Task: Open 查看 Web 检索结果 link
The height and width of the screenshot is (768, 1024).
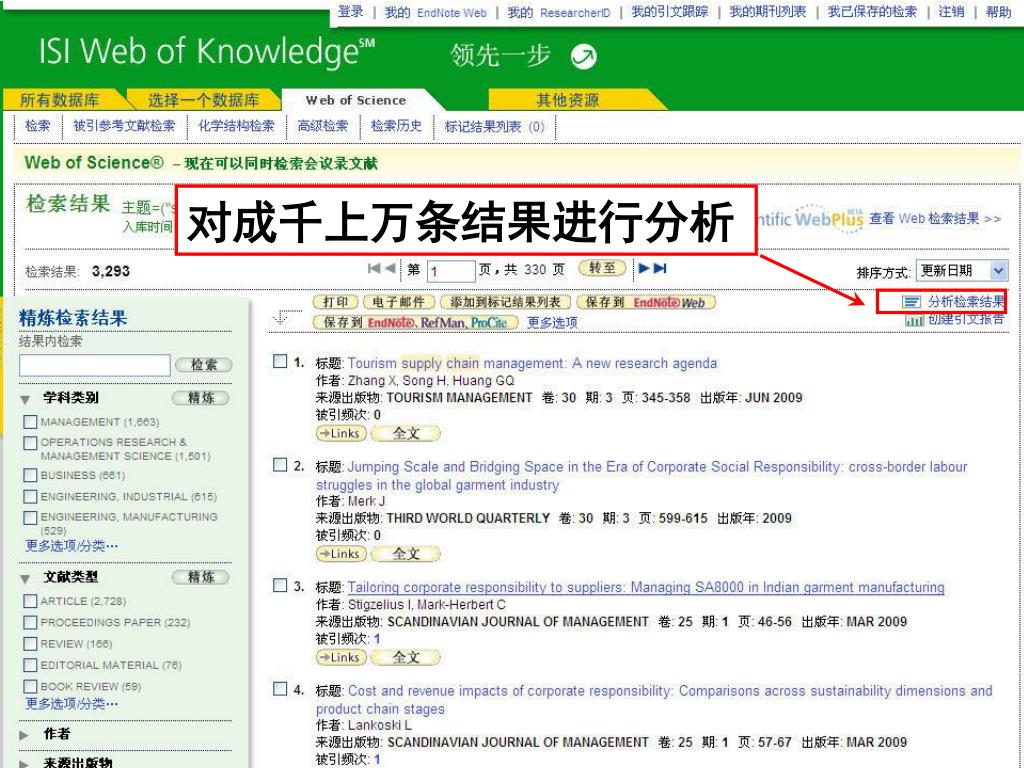Action: point(935,219)
